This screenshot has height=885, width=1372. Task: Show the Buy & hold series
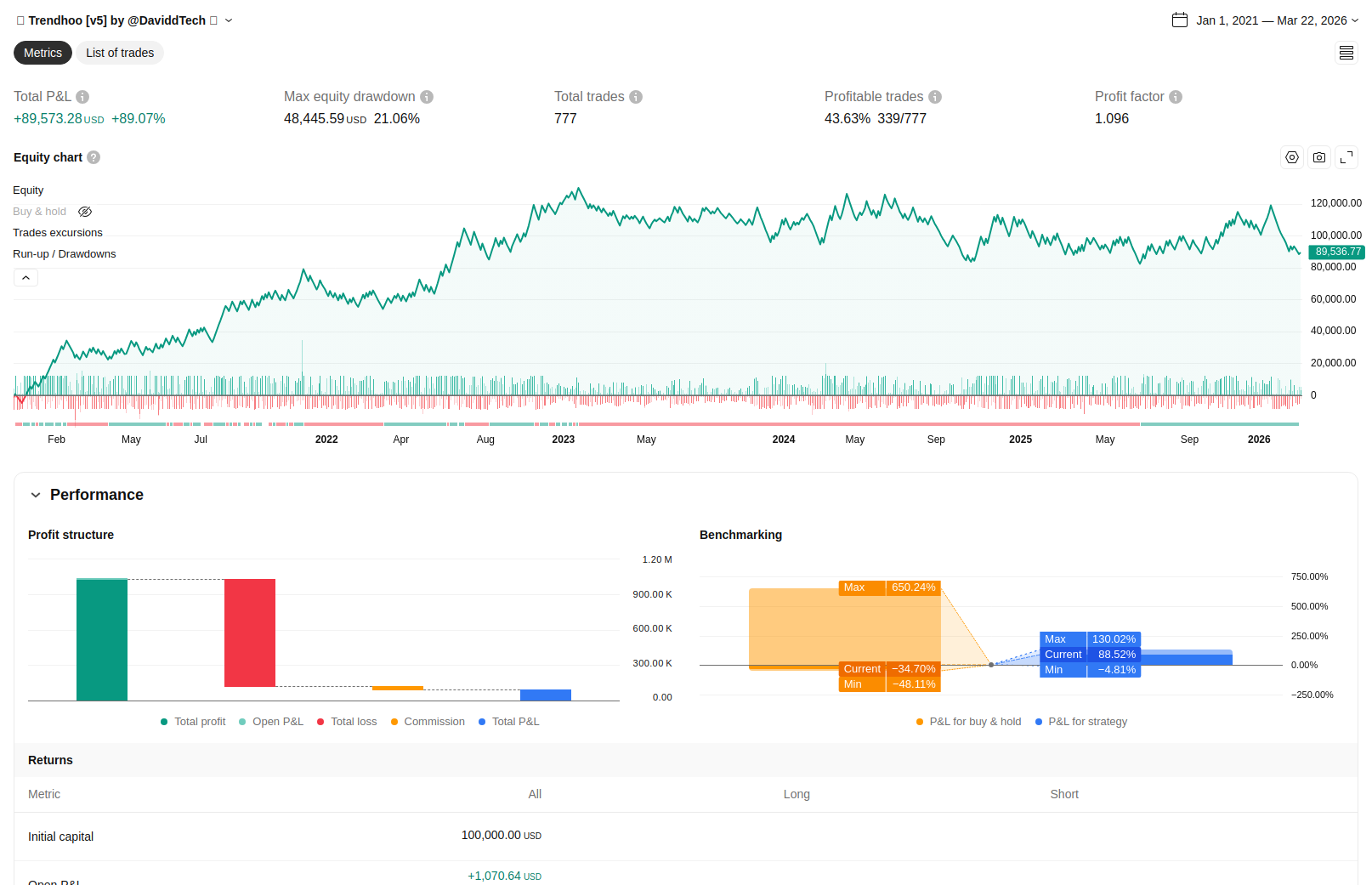(85, 212)
